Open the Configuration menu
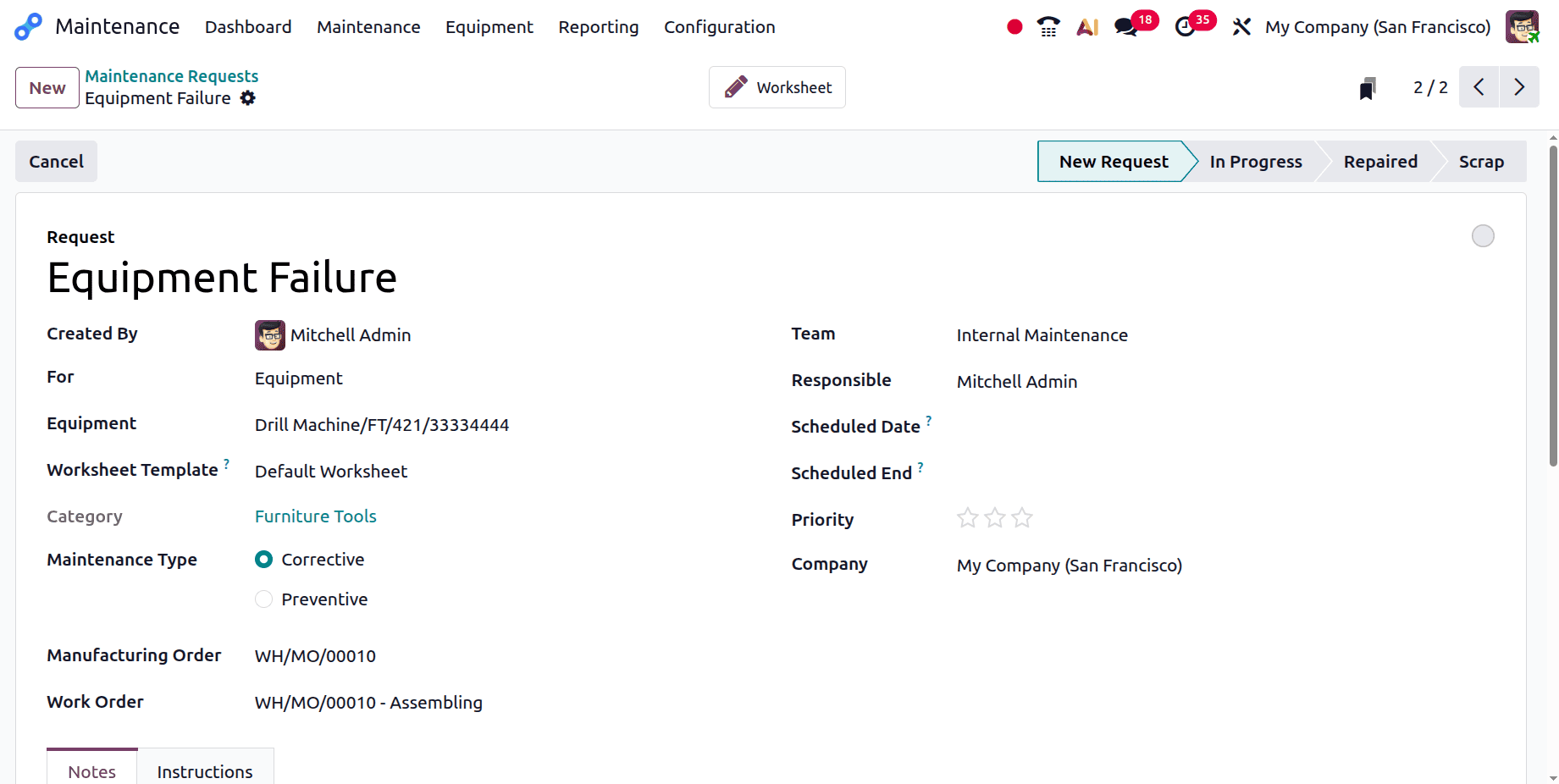This screenshot has width=1559, height=784. pyautogui.click(x=720, y=27)
